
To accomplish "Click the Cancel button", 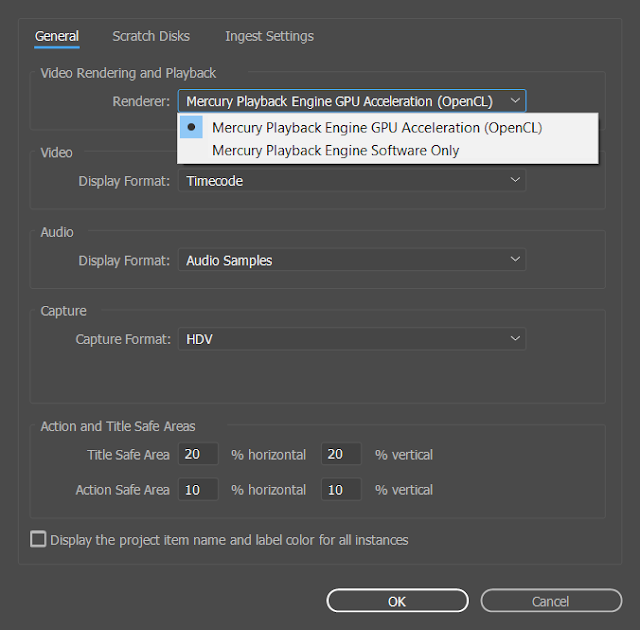I will [551, 601].
